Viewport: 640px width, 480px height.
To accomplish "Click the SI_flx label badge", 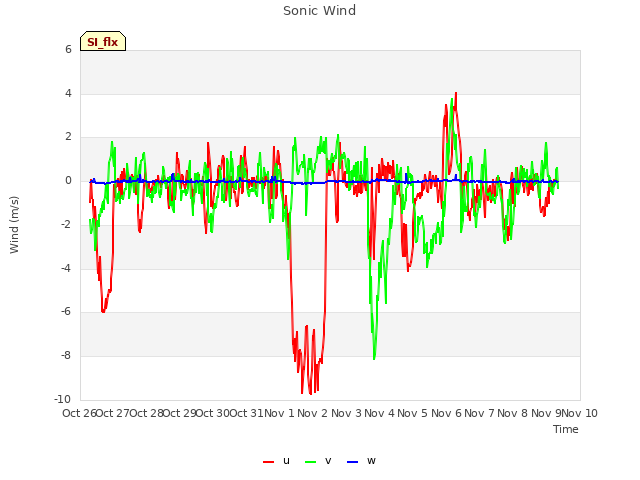I will (x=103, y=41).
